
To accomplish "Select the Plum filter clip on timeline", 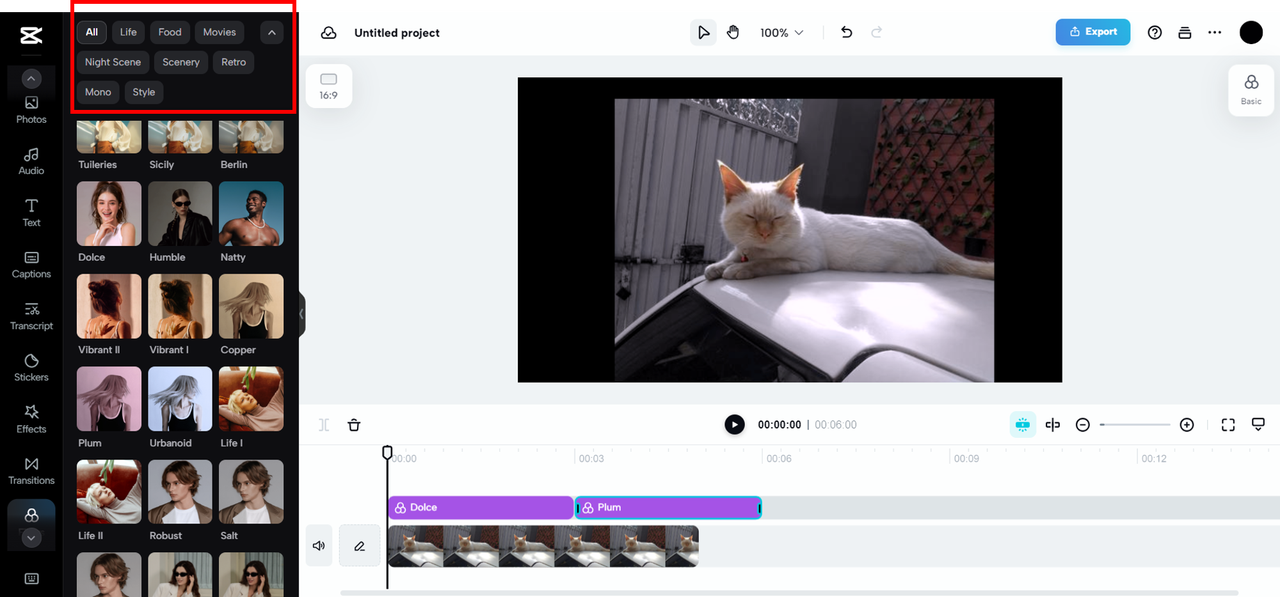I will click(x=668, y=508).
